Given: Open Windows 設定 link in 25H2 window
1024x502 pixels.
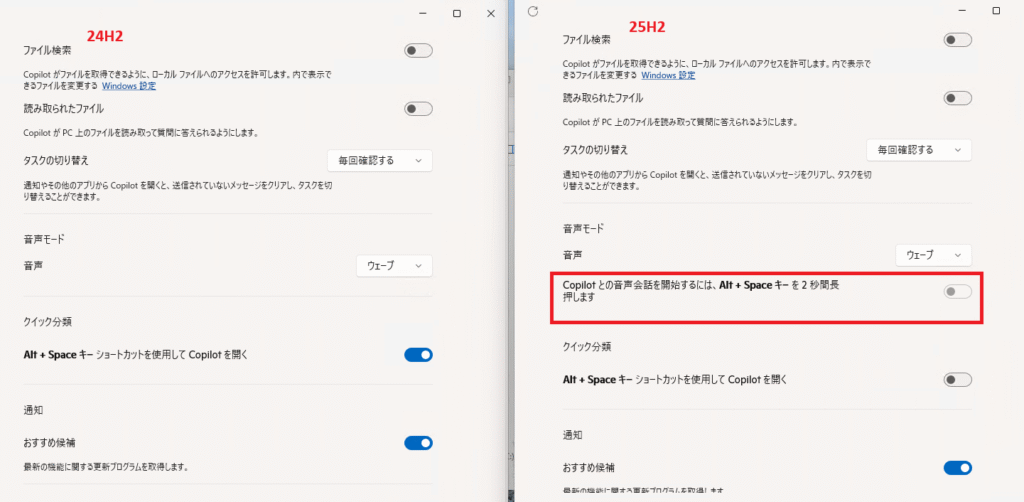Looking at the screenshot, I should pos(668,75).
